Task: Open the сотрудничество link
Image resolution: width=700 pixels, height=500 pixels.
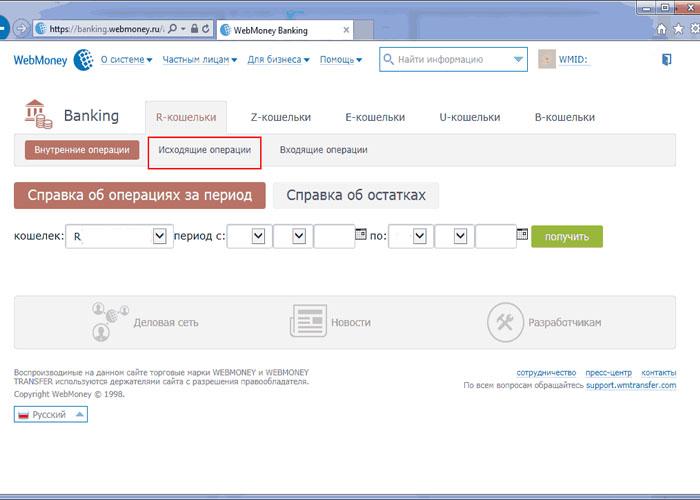Action: tap(546, 372)
